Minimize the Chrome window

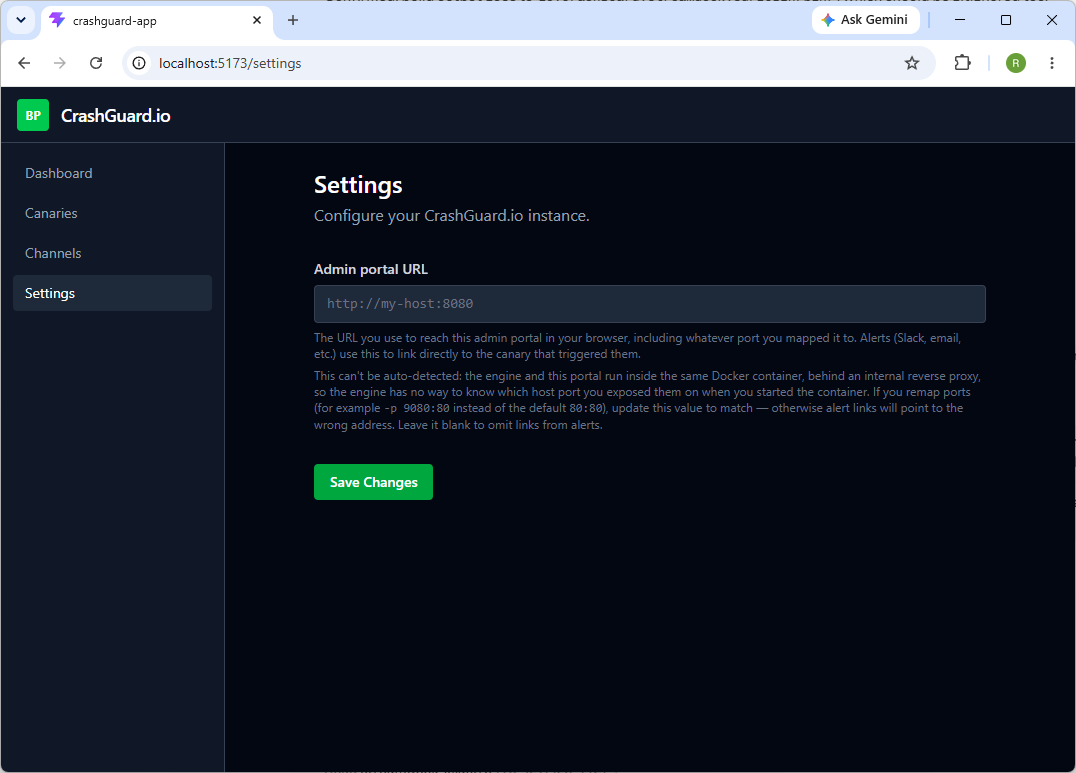[960, 20]
